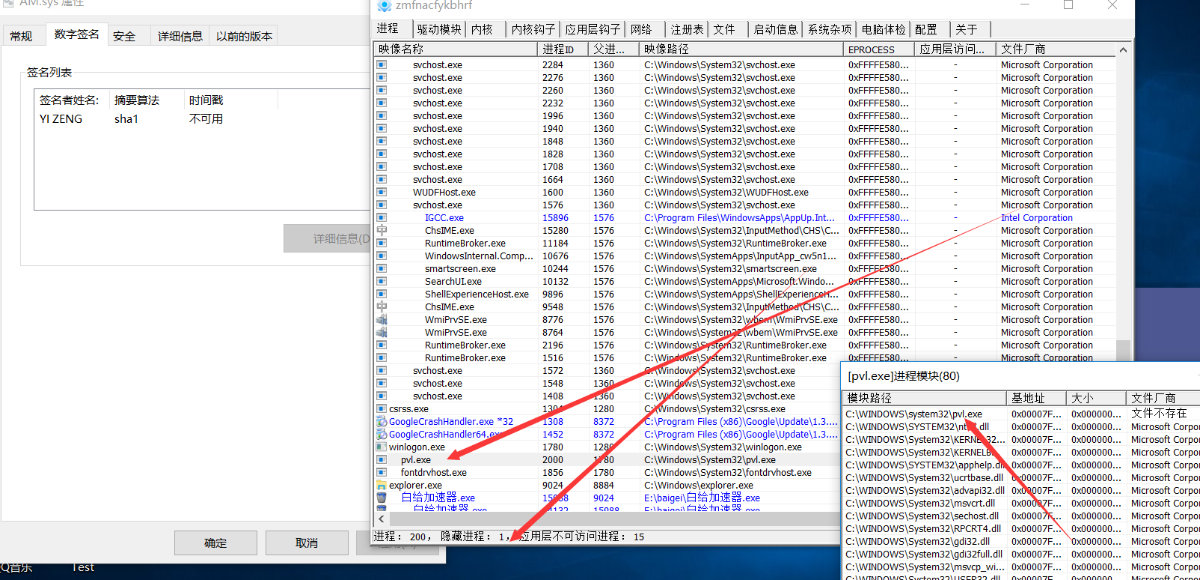Sort modules by 模块路径 column header

[924, 398]
